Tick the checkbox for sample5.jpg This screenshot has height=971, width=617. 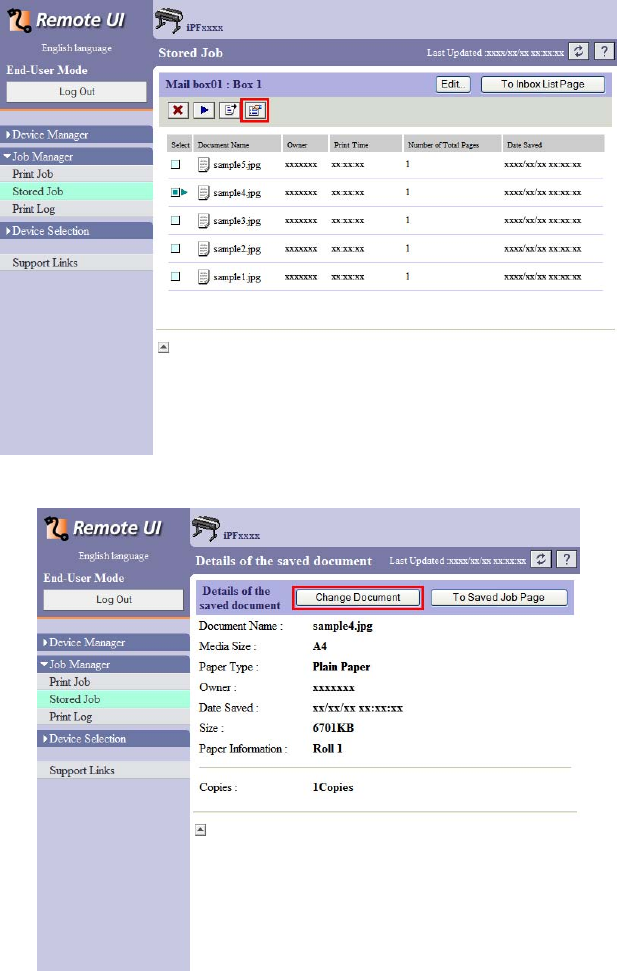tap(175, 165)
